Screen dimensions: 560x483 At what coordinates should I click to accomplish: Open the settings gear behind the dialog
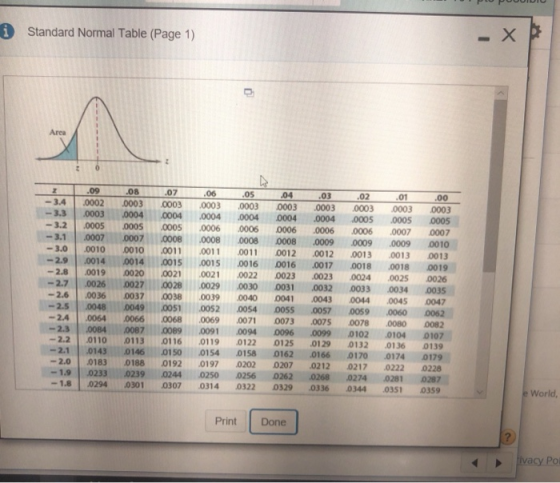[536, 32]
